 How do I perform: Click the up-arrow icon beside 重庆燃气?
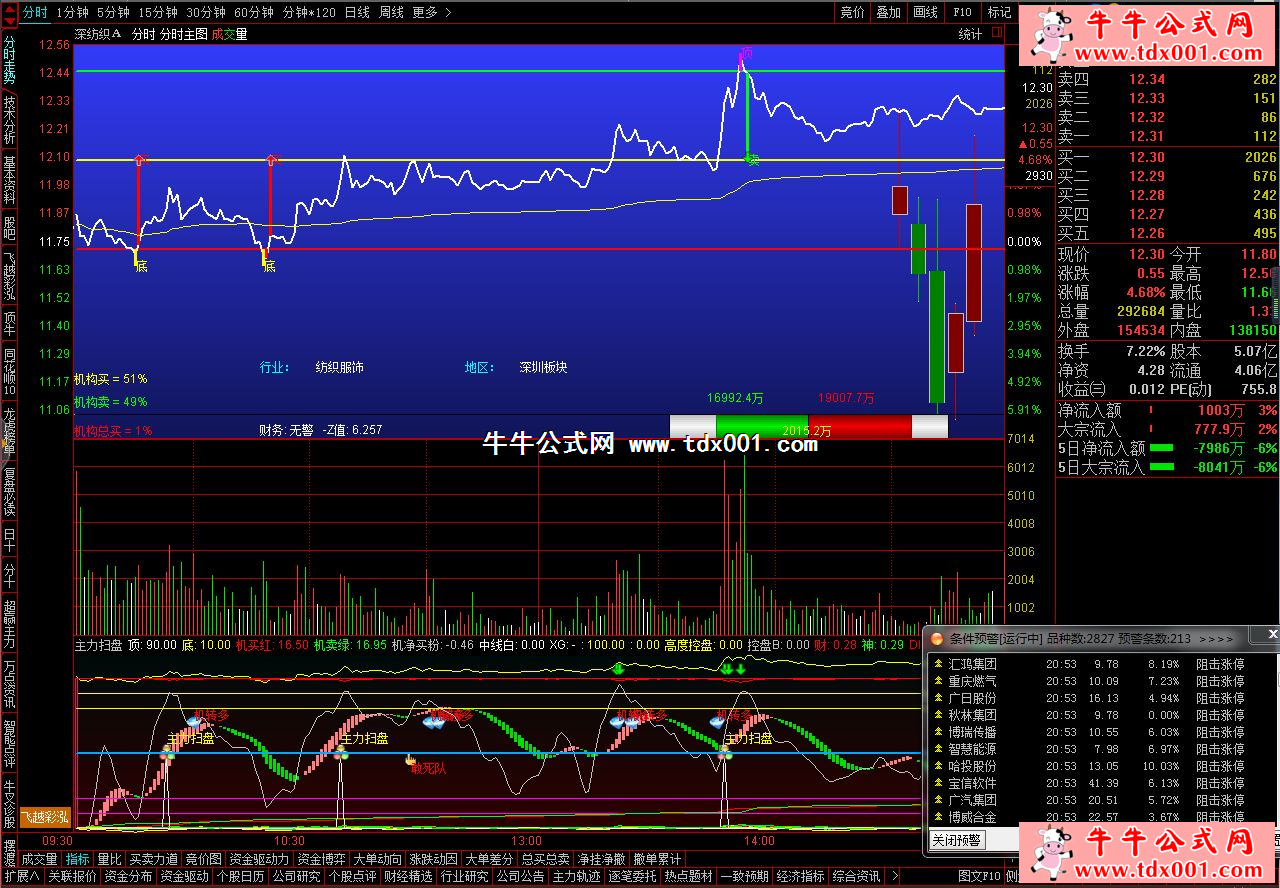(x=937, y=681)
